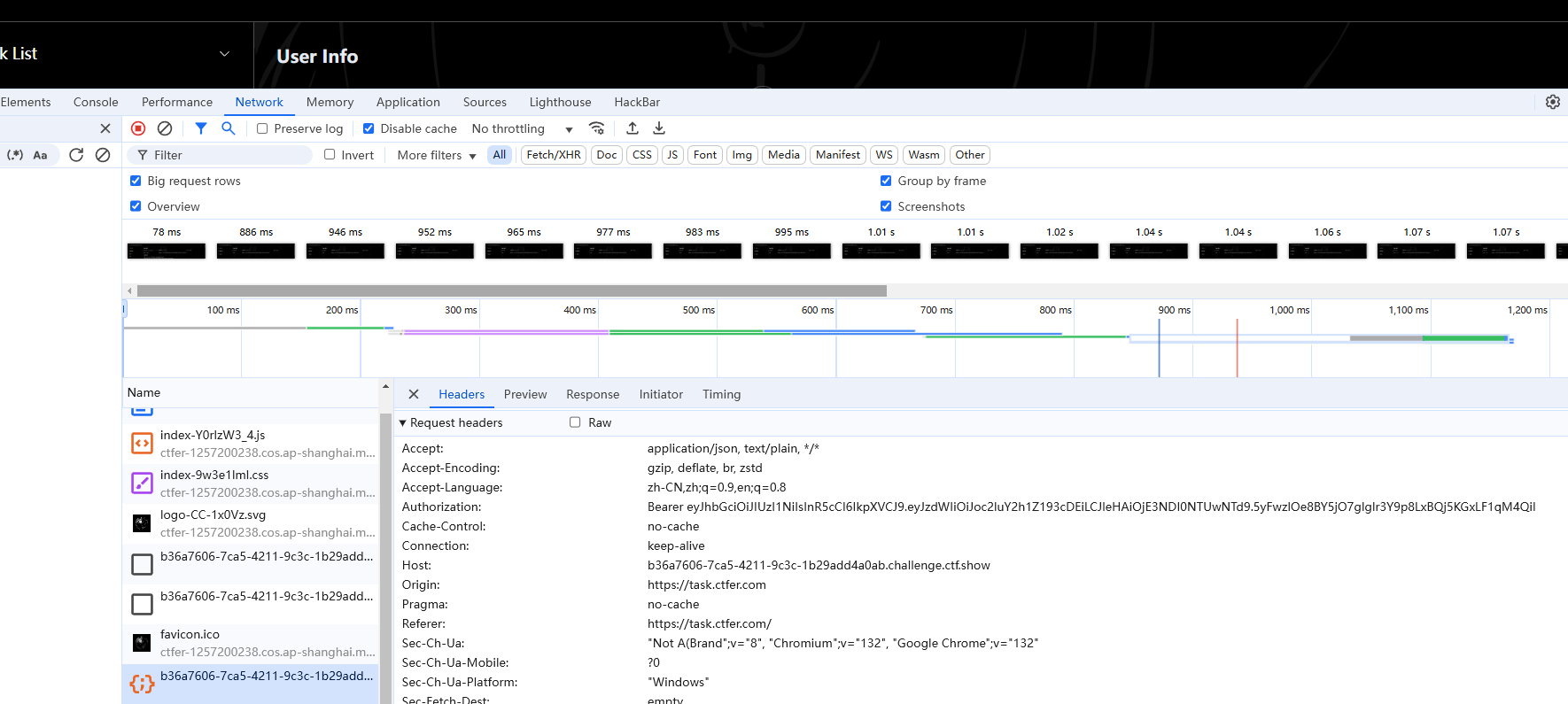Image resolution: width=1568 pixels, height=704 pixels.
Task: Open No throttling dropdown
Action: [523, 128]
